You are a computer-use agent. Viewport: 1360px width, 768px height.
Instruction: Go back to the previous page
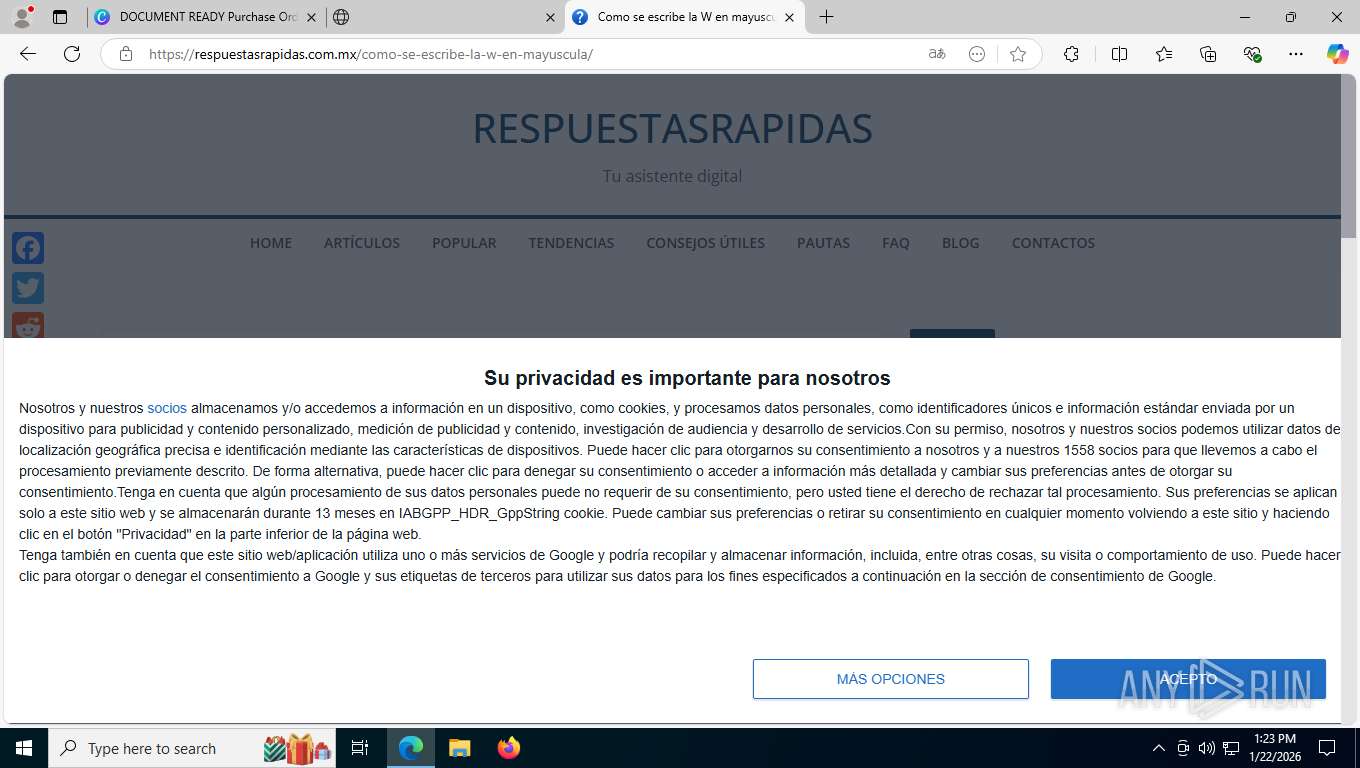[28, 54]
